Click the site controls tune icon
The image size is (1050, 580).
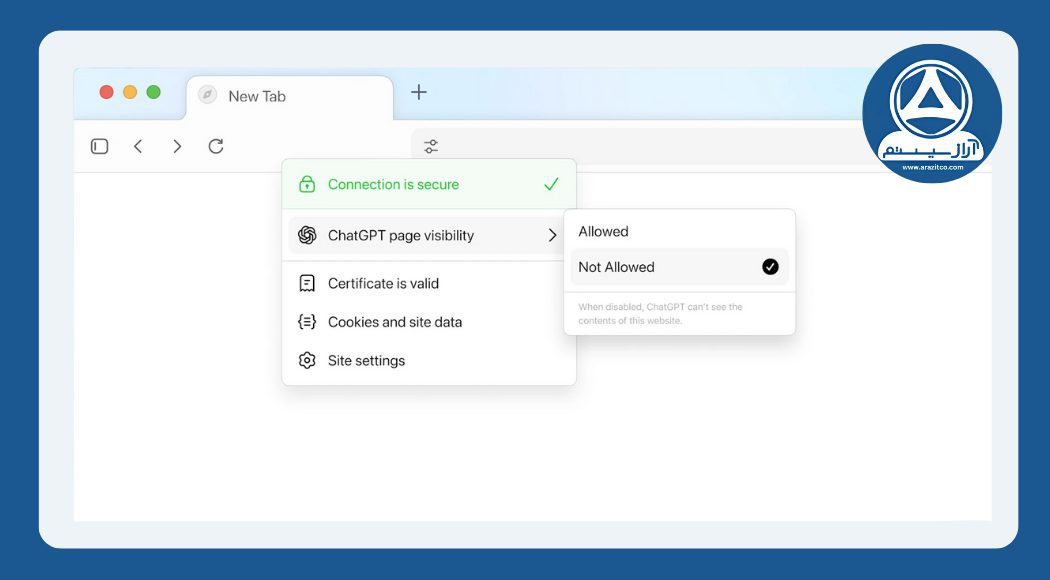click(x=431, y=146)
